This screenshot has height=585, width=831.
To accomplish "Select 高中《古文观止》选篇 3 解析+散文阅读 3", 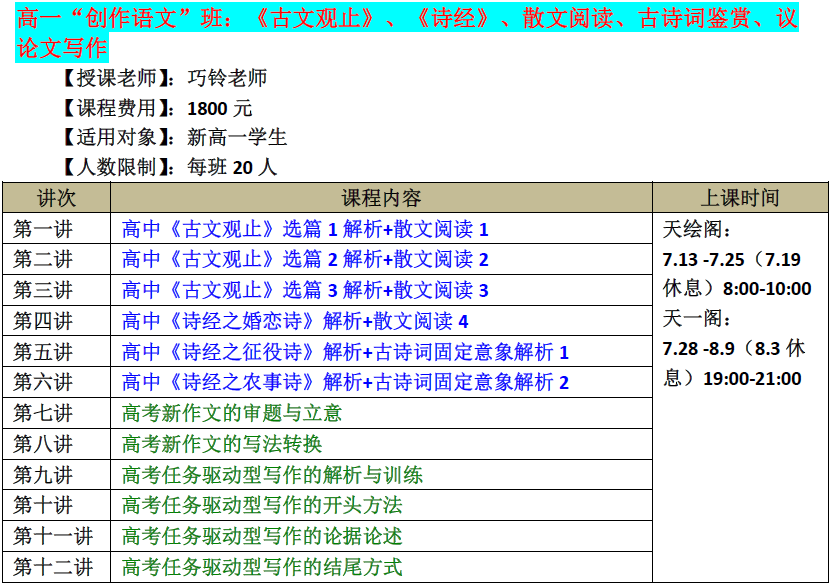I will coord(305,291).
